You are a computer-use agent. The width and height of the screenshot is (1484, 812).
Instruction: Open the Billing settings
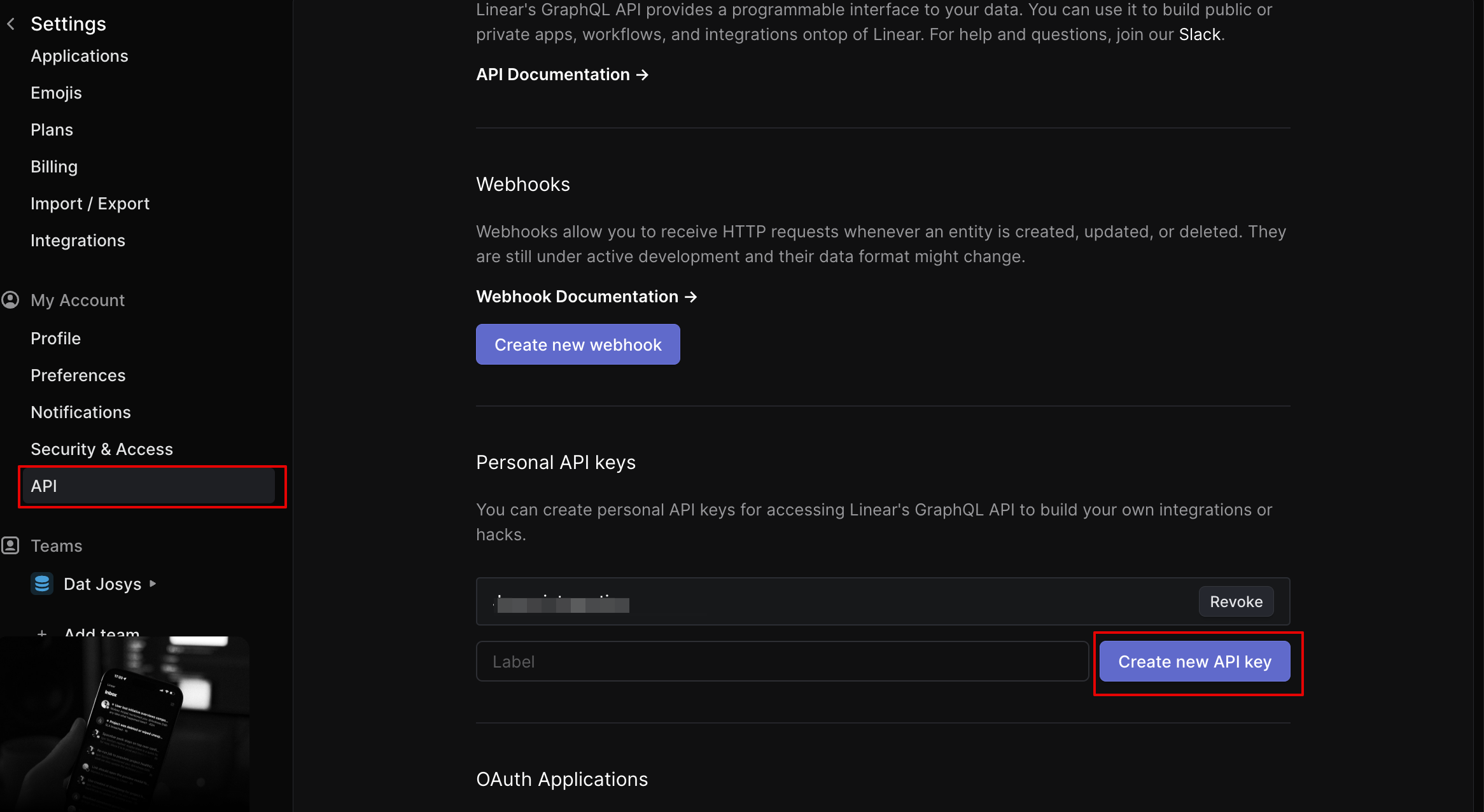coord(54,167)
